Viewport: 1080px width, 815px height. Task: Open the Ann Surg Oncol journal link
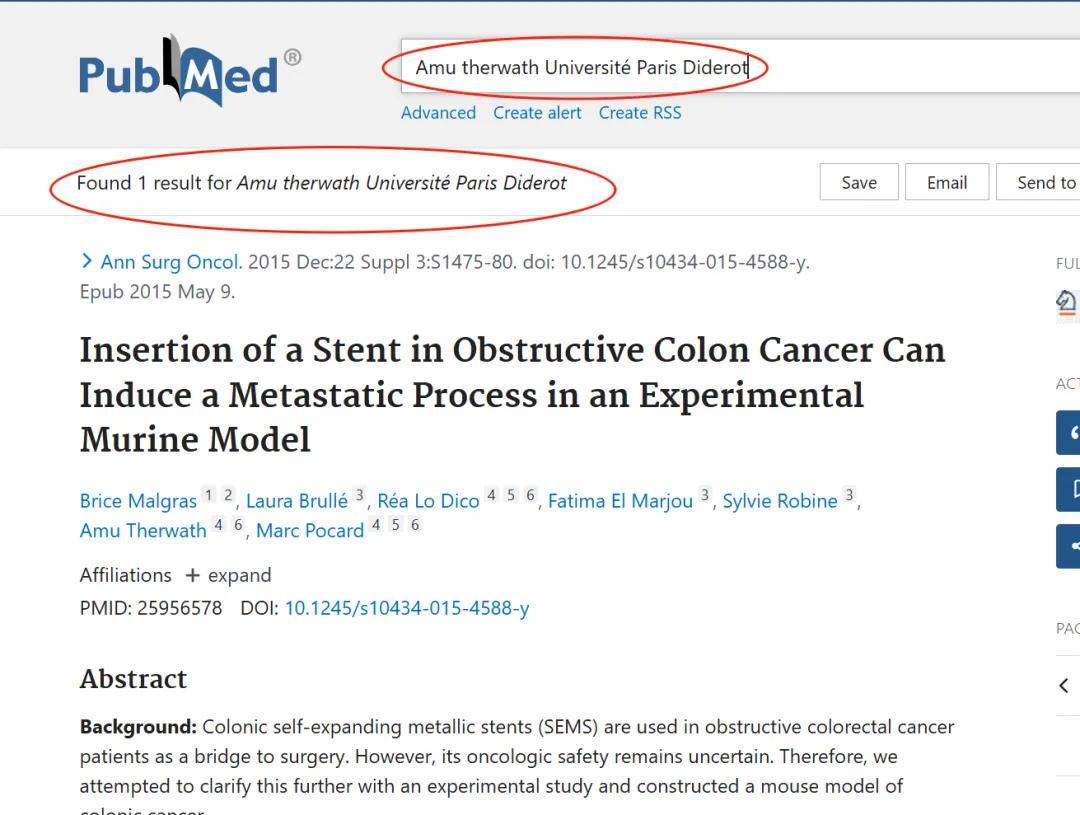pos(172,262)
